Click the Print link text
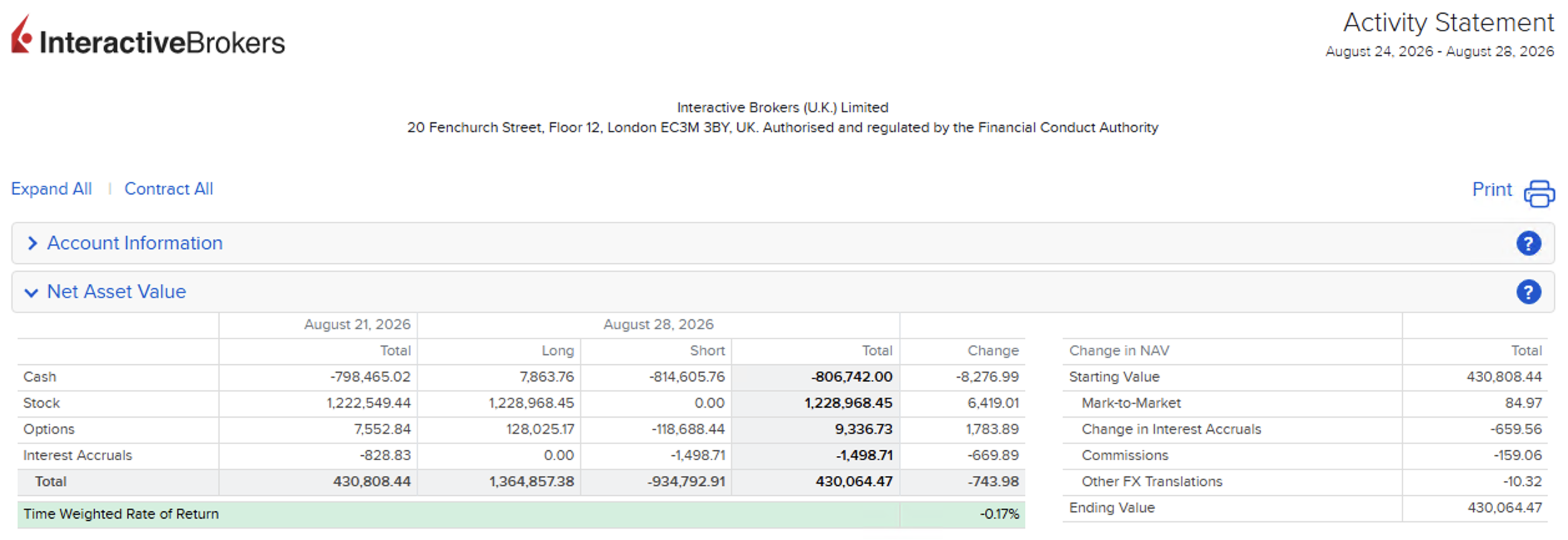This screenshot has height=540, width=1568. tap(1492, 190)
